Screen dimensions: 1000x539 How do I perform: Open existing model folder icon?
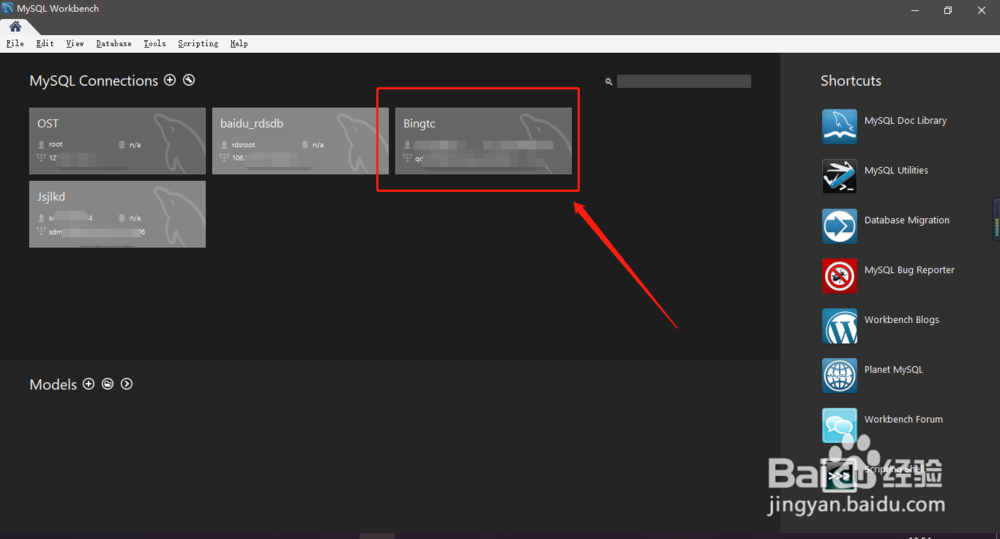pyautogui.click(x=108, y=384)
